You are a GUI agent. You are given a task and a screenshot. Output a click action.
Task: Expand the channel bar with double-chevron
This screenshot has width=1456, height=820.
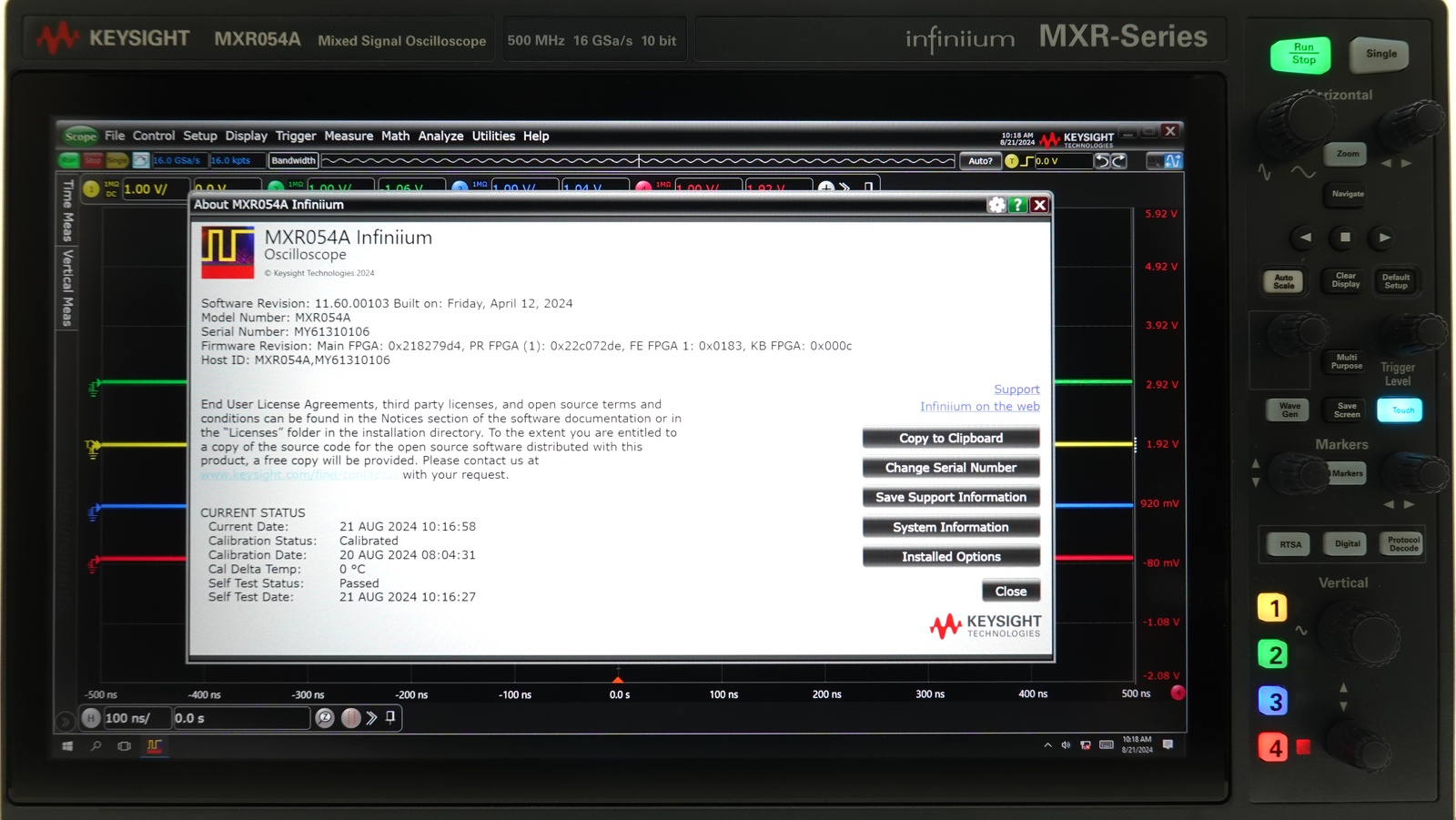(844, 187)
